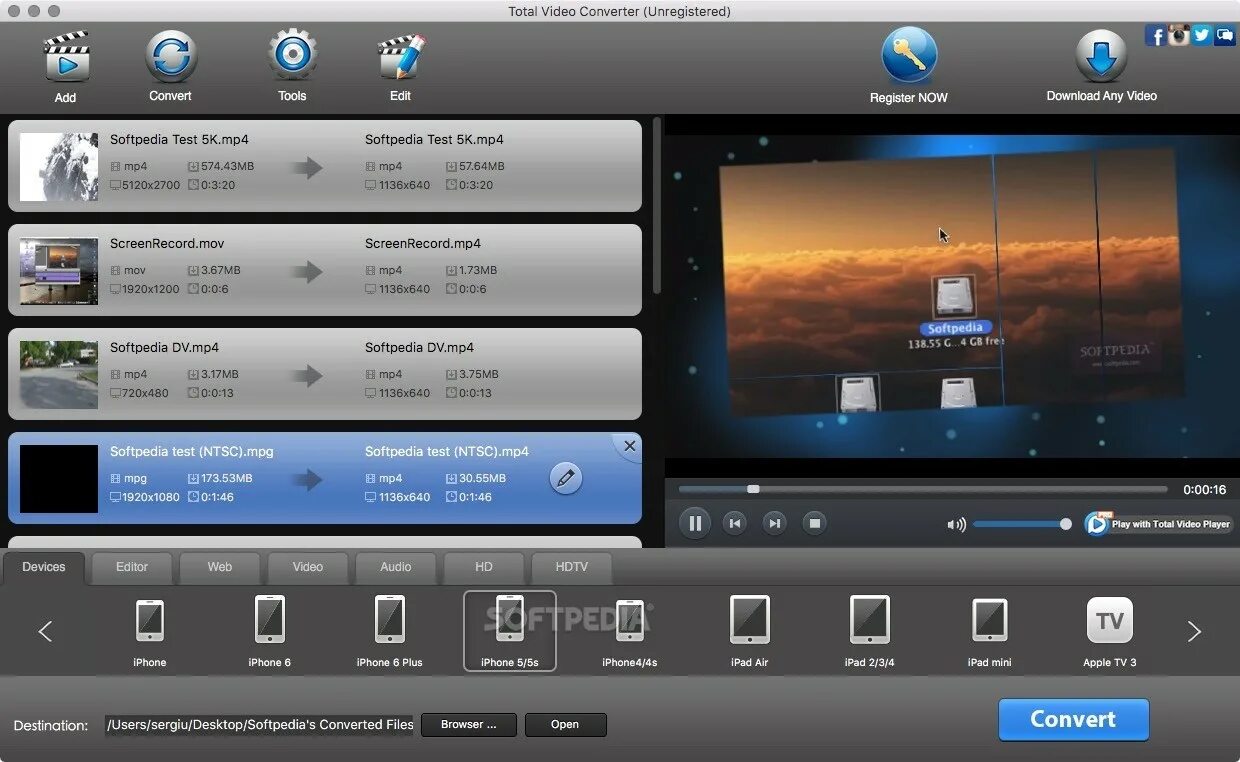Click Play with Total Video Player
Image resolution: width=1240 pixels, height=762 pixels.
click(1158, 524)
